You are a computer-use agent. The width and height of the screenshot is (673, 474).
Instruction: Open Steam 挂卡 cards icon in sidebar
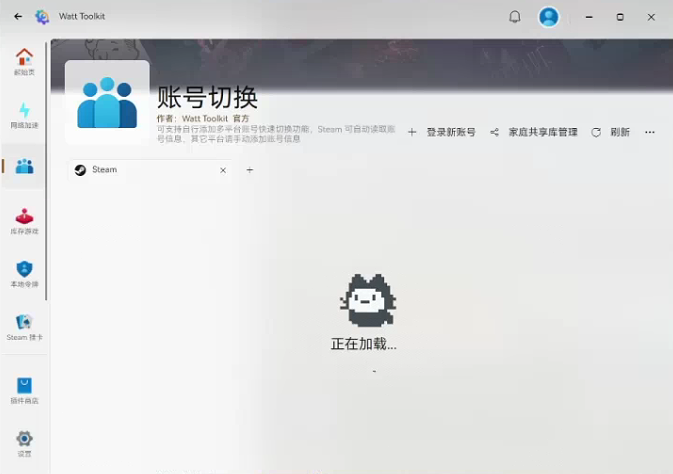[x=24, y=322]
